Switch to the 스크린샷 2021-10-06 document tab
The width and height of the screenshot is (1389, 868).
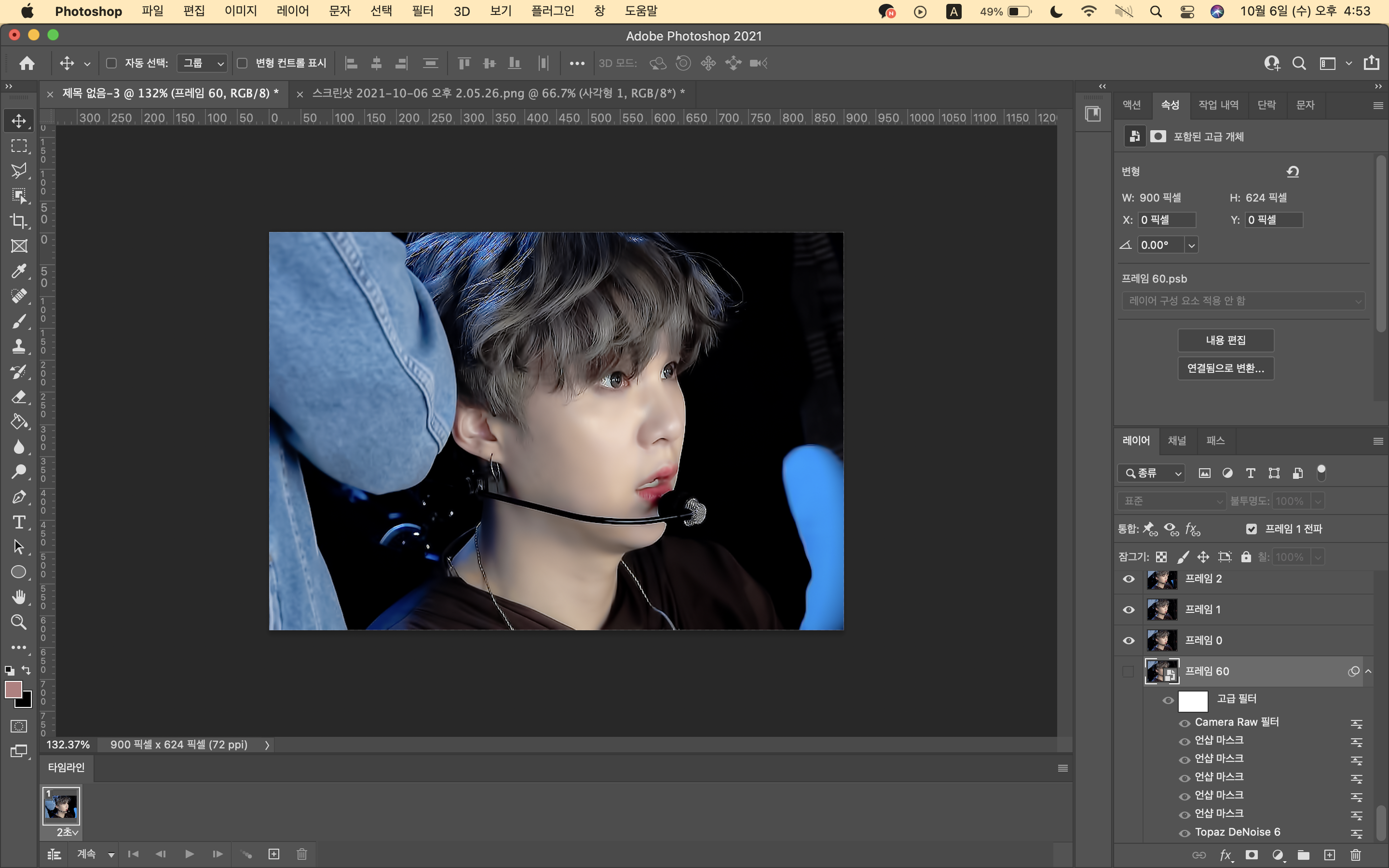coord(498,93)
